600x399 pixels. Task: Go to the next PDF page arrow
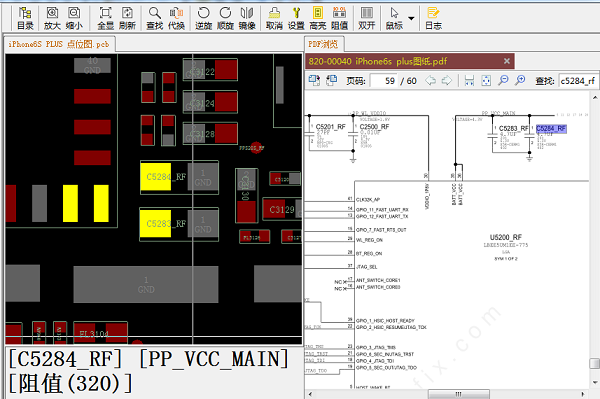pos(447,81)
